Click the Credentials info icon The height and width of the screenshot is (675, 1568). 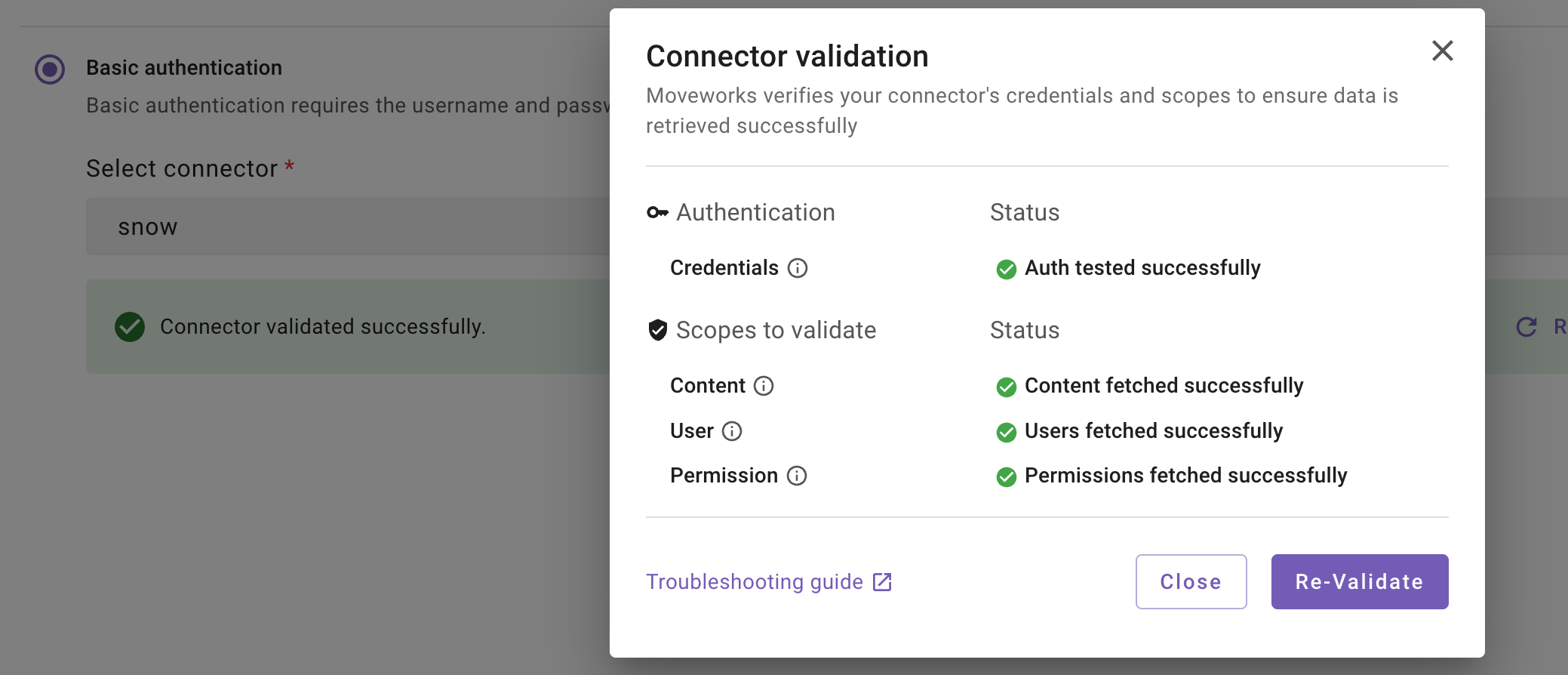pyautogui.click(x=798, y=268)
